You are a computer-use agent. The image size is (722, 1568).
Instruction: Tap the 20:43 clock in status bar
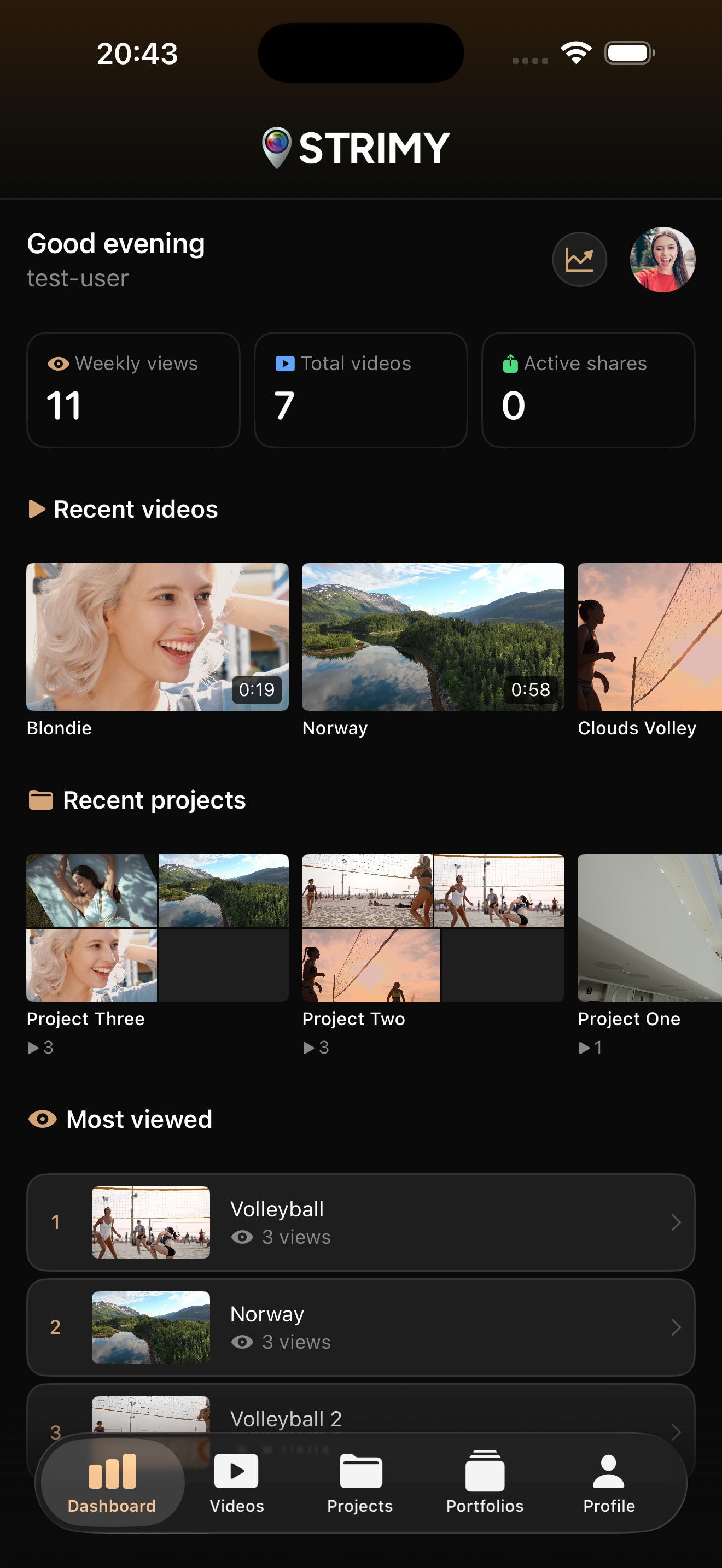click(x=137, y=54)
